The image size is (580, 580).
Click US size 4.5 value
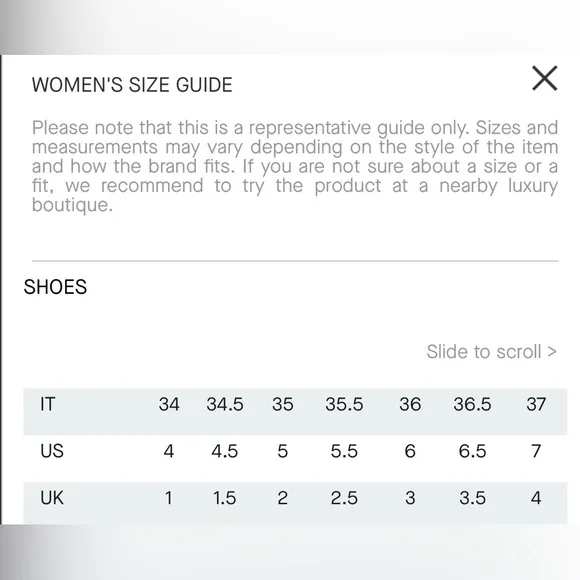pos(225,451)
